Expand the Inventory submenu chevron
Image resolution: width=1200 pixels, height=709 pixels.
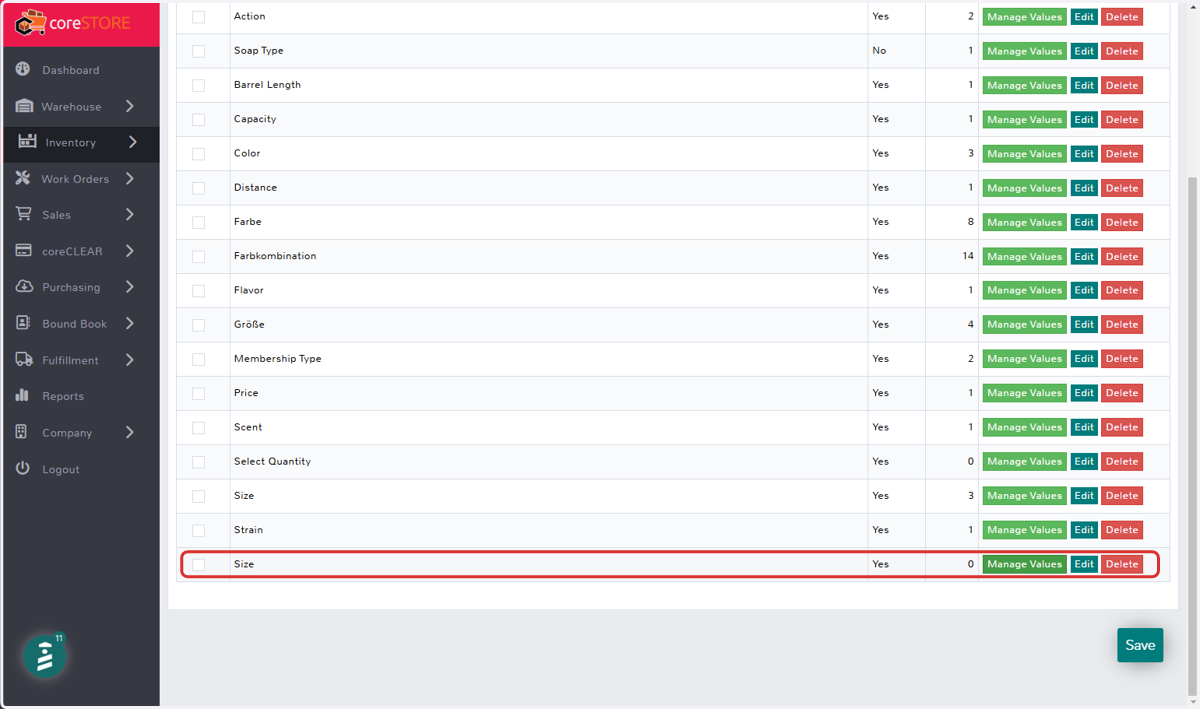point(133,142)
